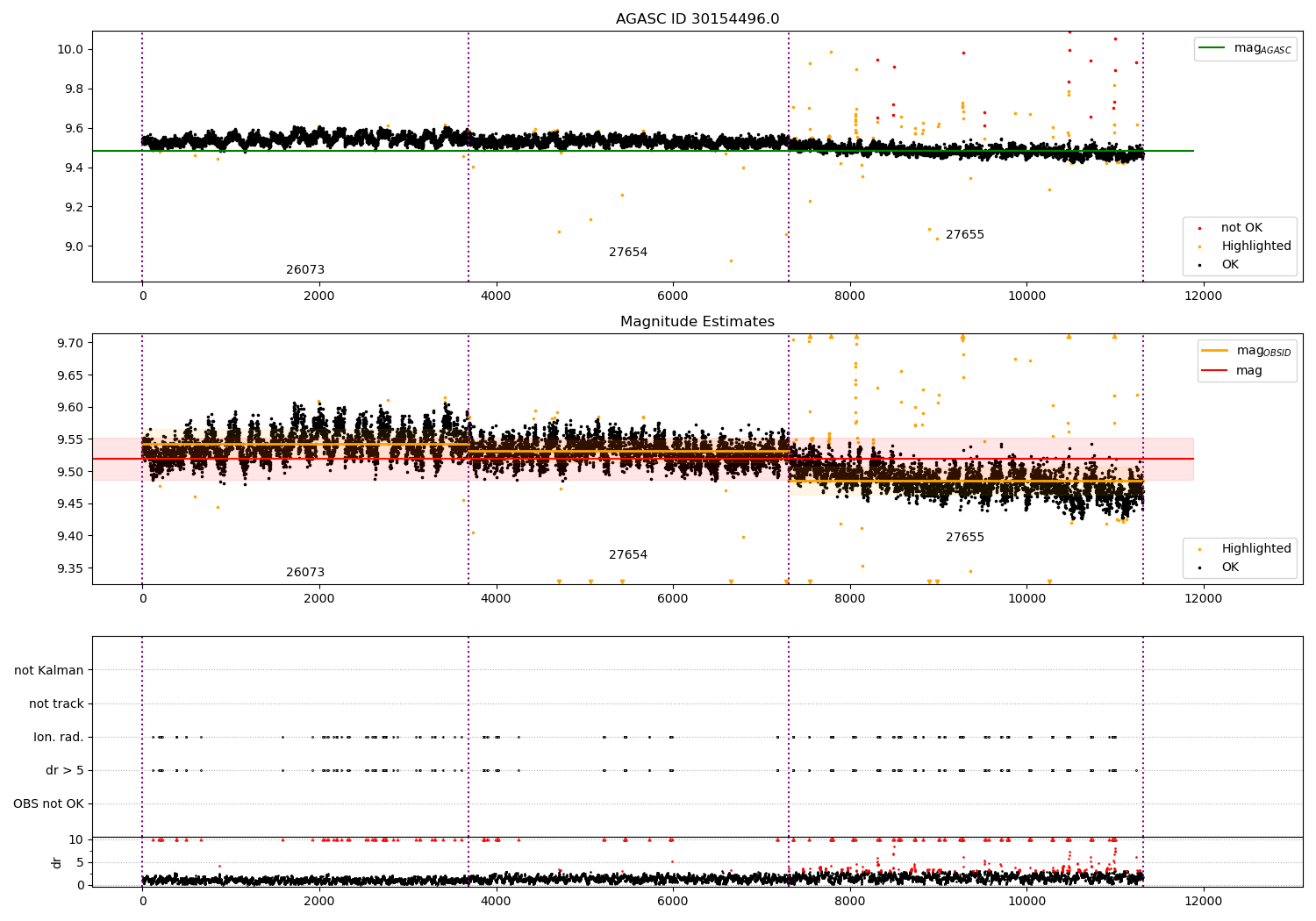The height and width of the screenshot is (921, 1316).
Task: Click the 4000 x-tick under the middle plot
Action: click(497, 599)
